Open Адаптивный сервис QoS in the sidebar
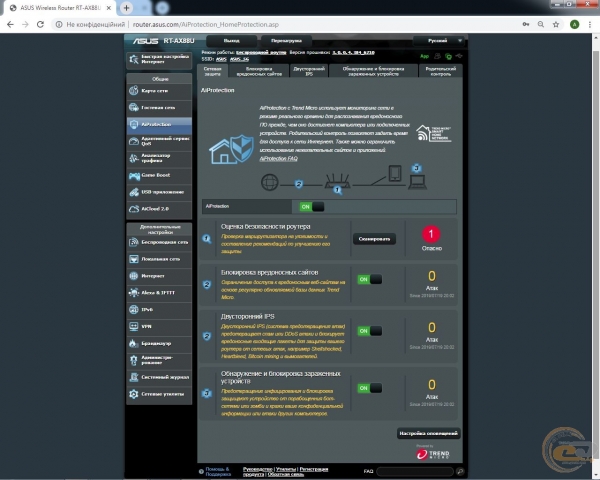The height and width of the screenshot is (480, 600). (x=159, y=141)
